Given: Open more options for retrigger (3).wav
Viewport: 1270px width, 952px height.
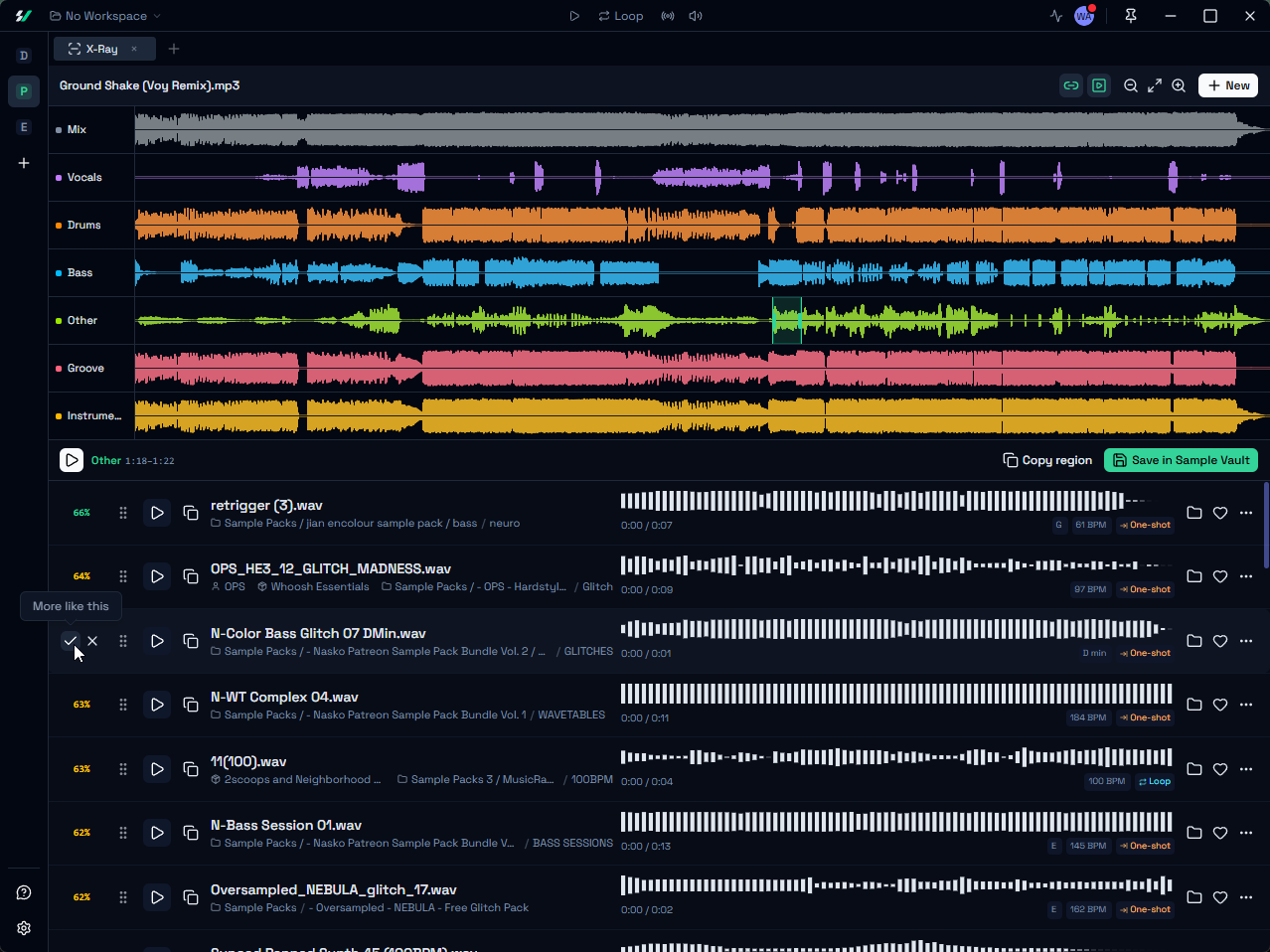Looking at the screenshot, I should click(1246, 513).
